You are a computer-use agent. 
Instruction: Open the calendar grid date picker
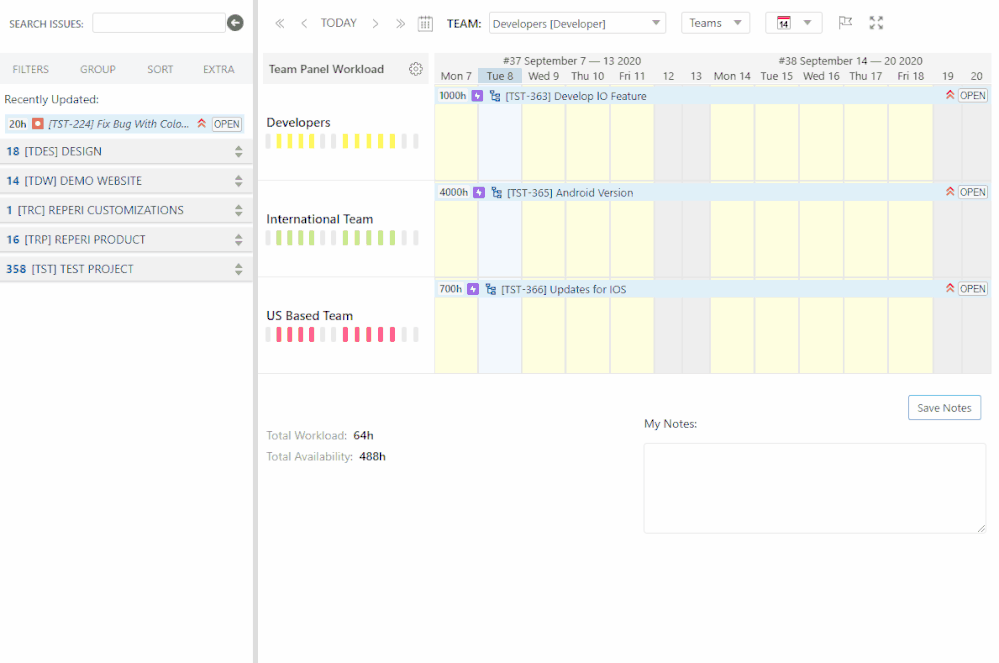[425, 24]
